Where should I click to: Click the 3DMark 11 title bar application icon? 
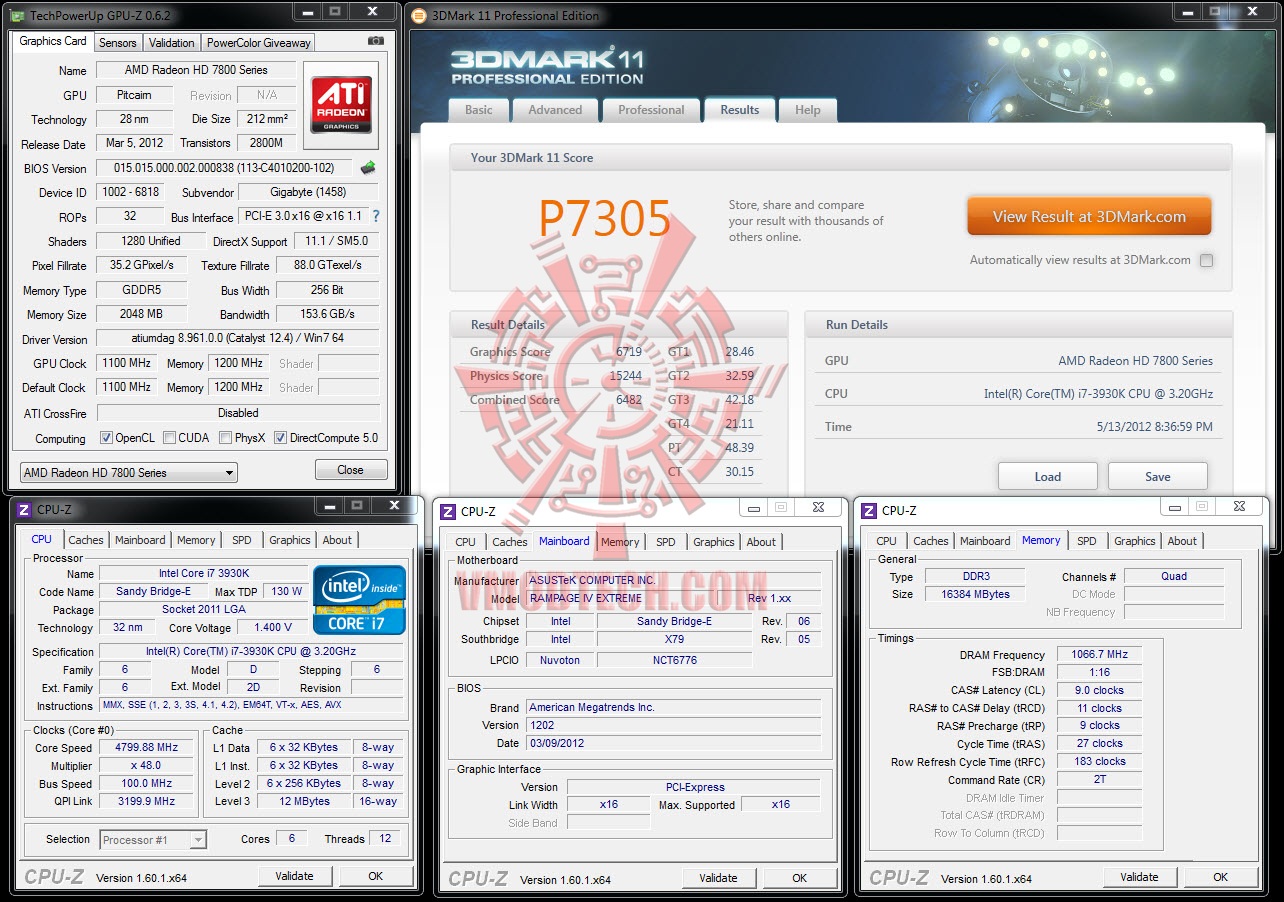[x=421, y=15]
